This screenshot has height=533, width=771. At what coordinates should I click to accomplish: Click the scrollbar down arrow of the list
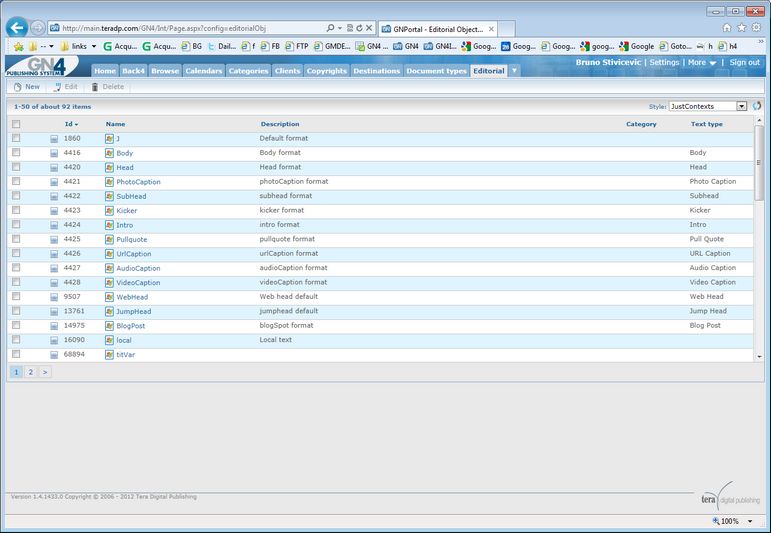[x=759, y=356]
